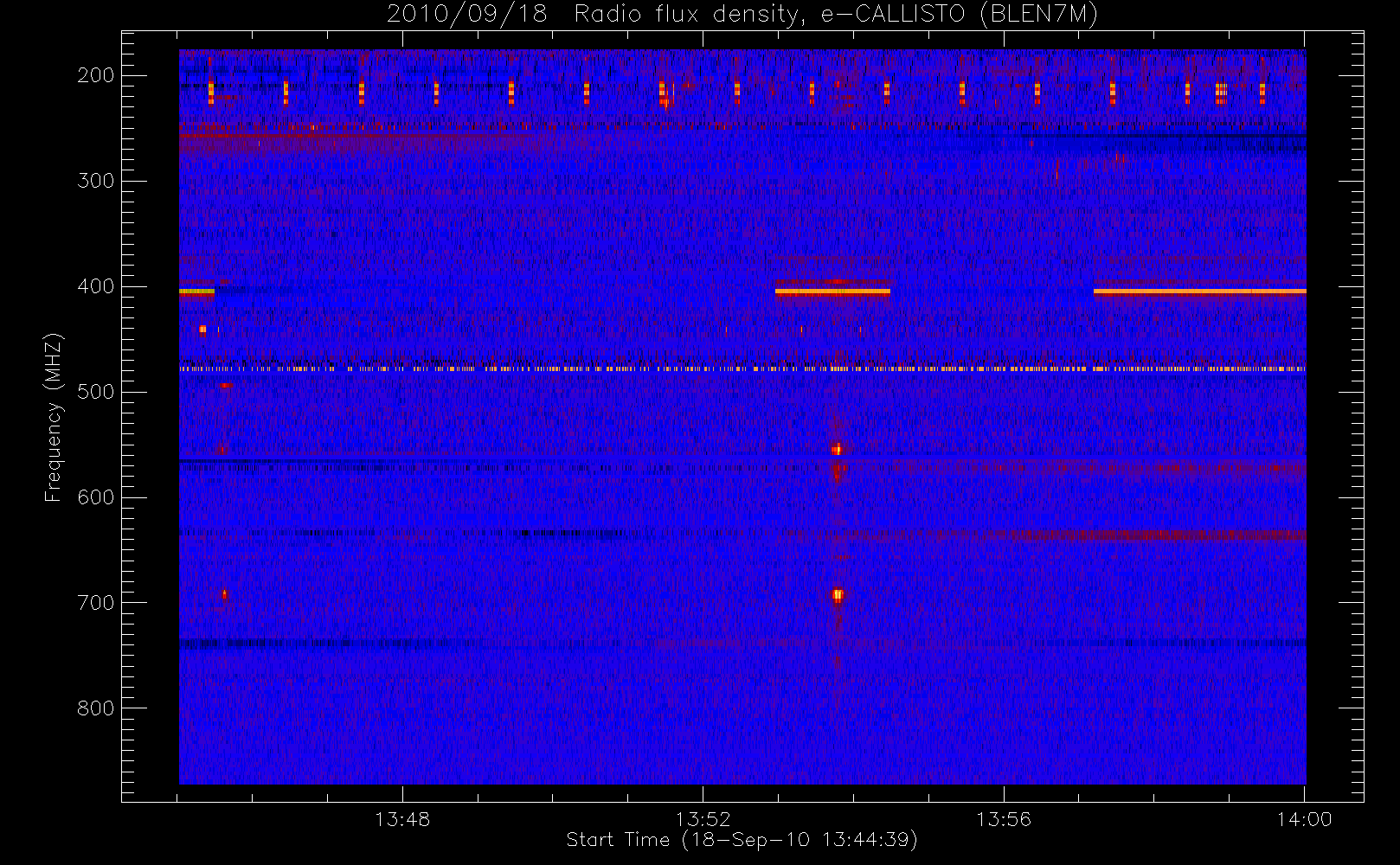Click the small red spot near 690 MHz at left
This screenshot has height=865, width=1400.
[224, 594]
